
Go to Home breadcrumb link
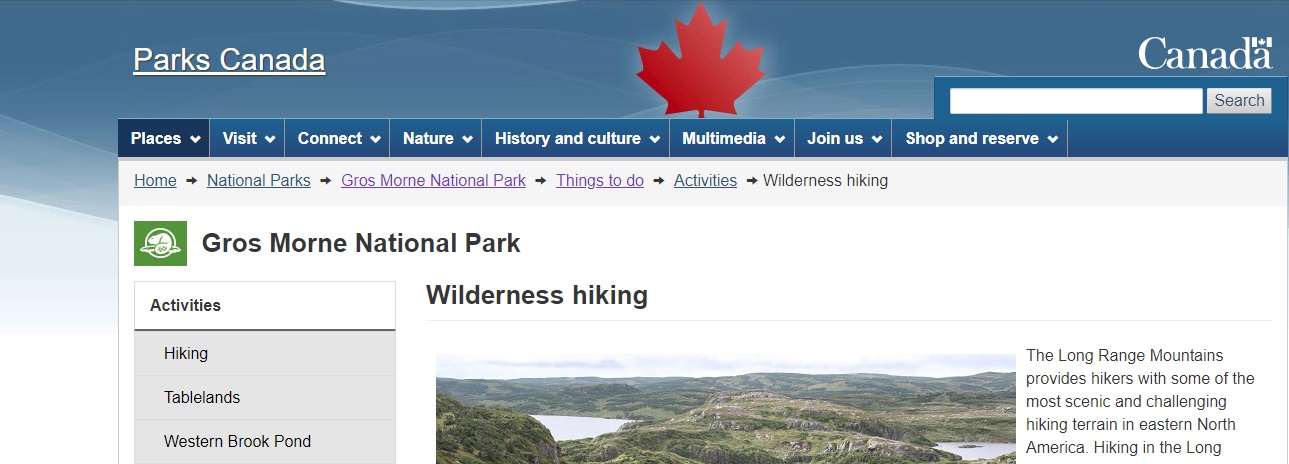pyautogui.click(x=155, y=181)
